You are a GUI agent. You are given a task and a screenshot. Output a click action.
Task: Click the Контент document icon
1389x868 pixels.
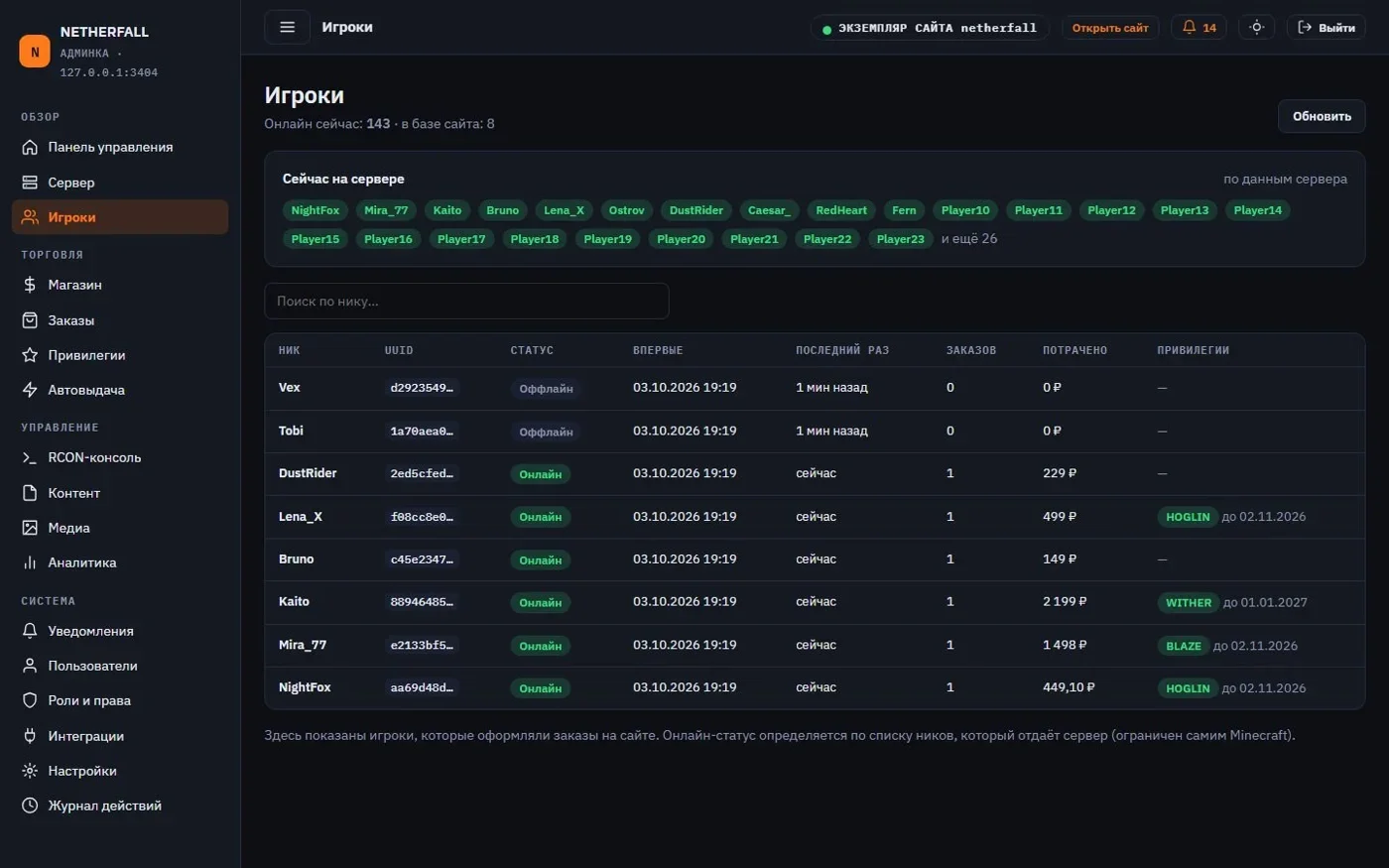pyautogui.click(x=30, y=493)
